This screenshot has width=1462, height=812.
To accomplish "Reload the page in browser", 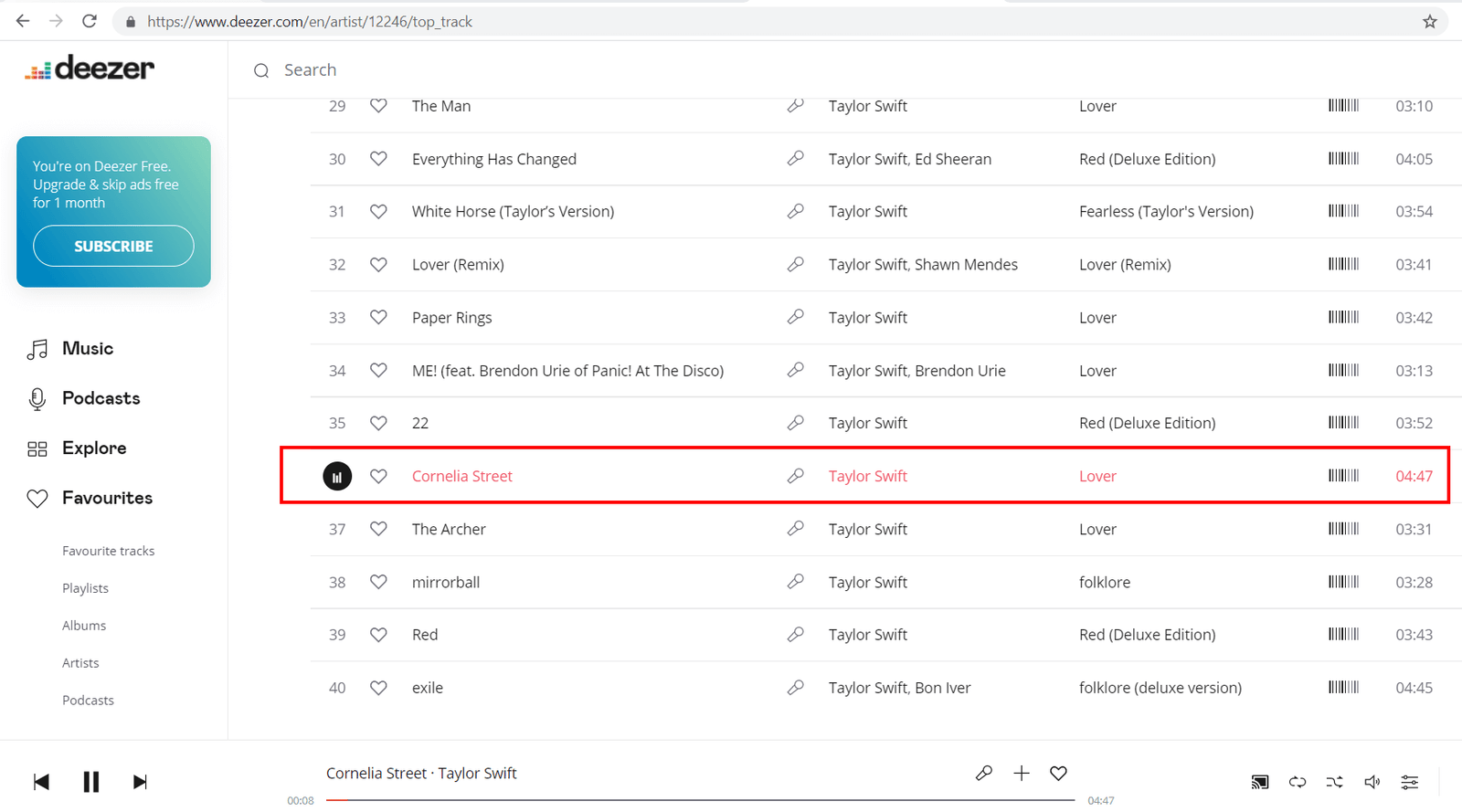I will (90, 21).
